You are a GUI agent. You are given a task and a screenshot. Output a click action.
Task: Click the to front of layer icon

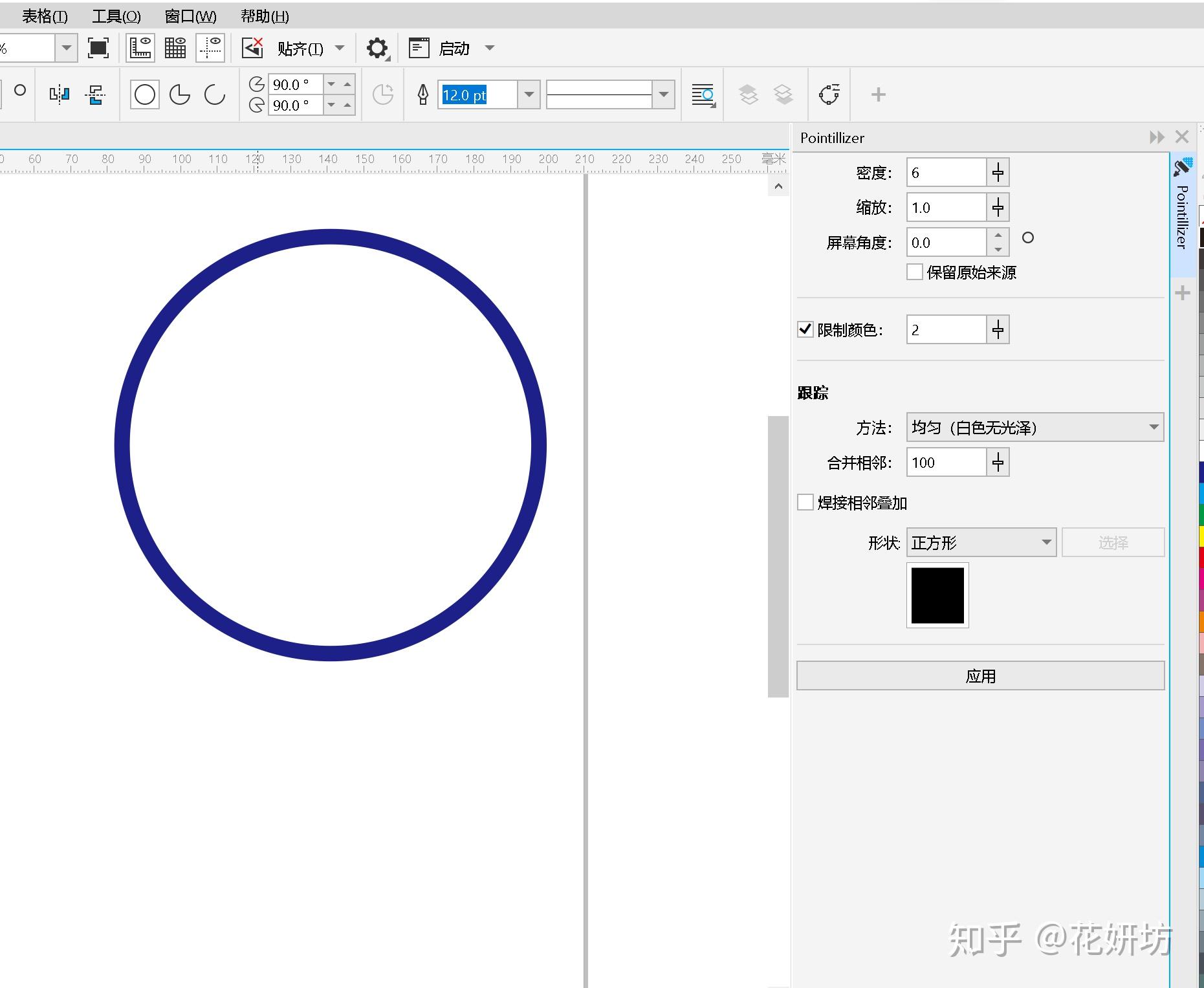point(749,94)
